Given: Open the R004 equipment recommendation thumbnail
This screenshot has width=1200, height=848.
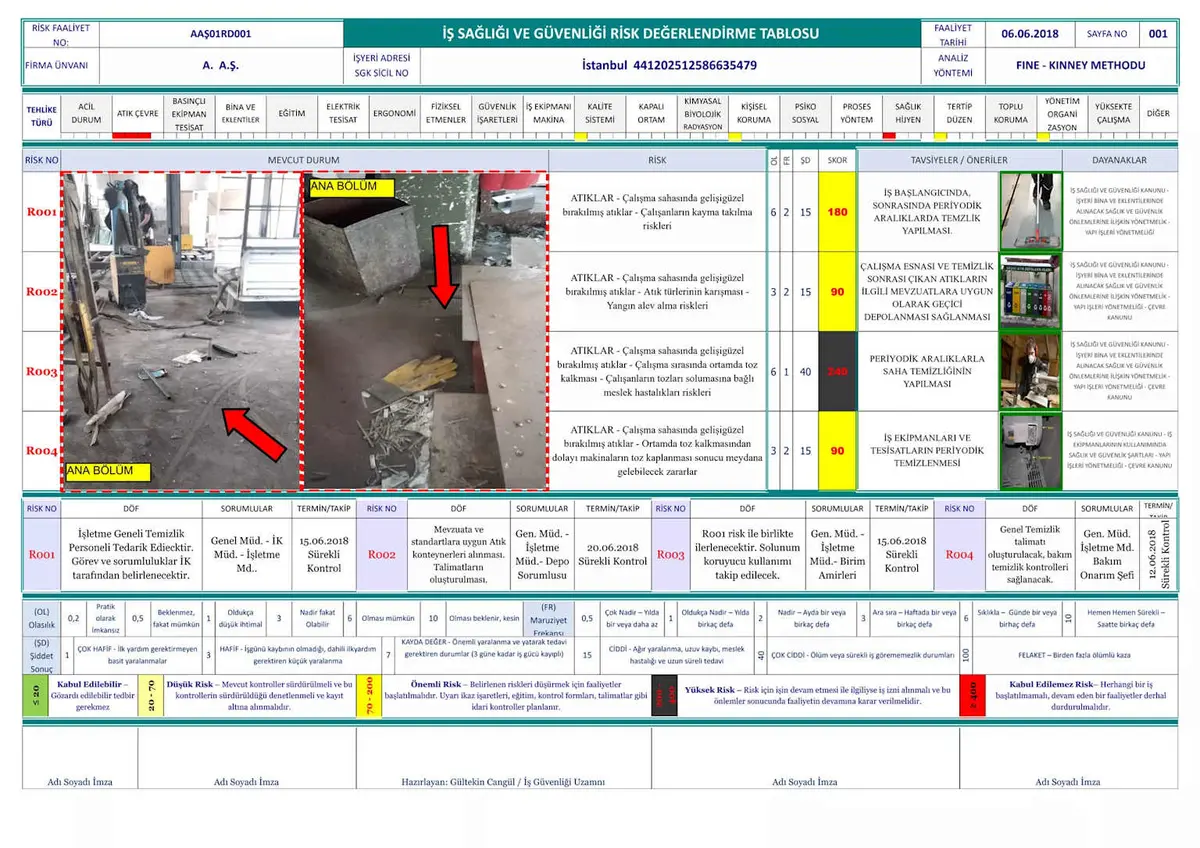Looking at the screenshot, I should tap(1030, 450).
